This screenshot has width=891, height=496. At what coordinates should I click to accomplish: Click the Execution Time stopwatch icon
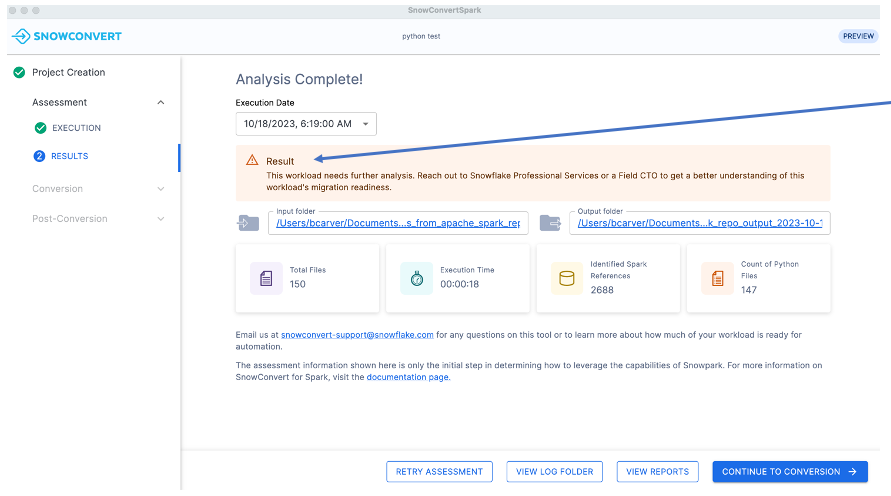(416, 278)
